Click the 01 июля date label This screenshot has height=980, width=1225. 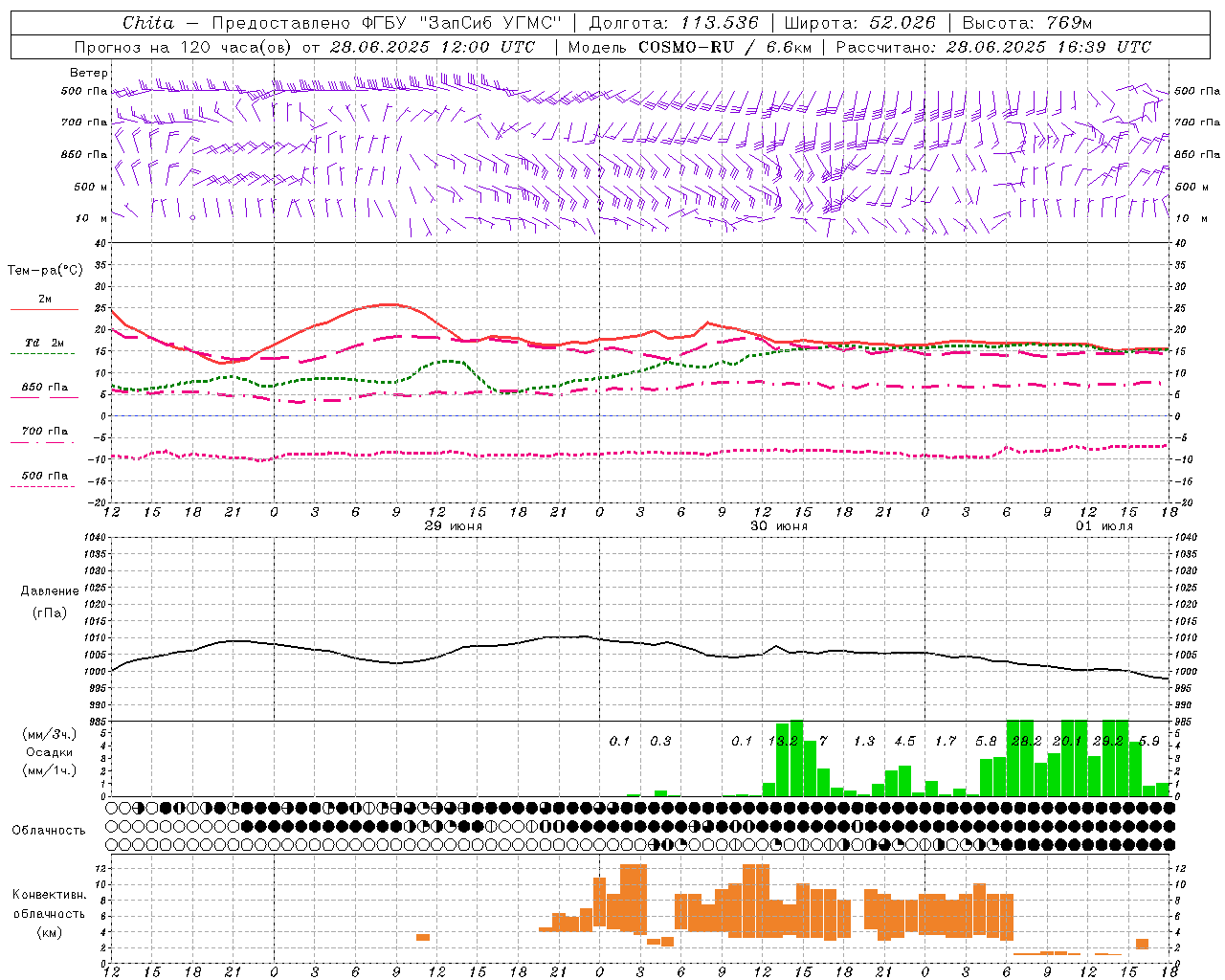[1104, 526]
